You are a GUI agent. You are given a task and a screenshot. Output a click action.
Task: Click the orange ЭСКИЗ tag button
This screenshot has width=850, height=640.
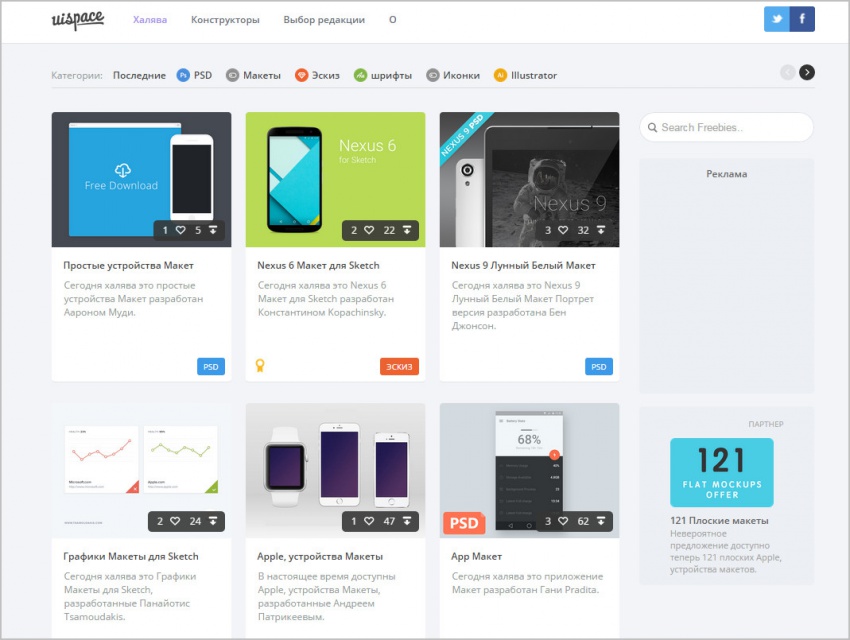399,366
